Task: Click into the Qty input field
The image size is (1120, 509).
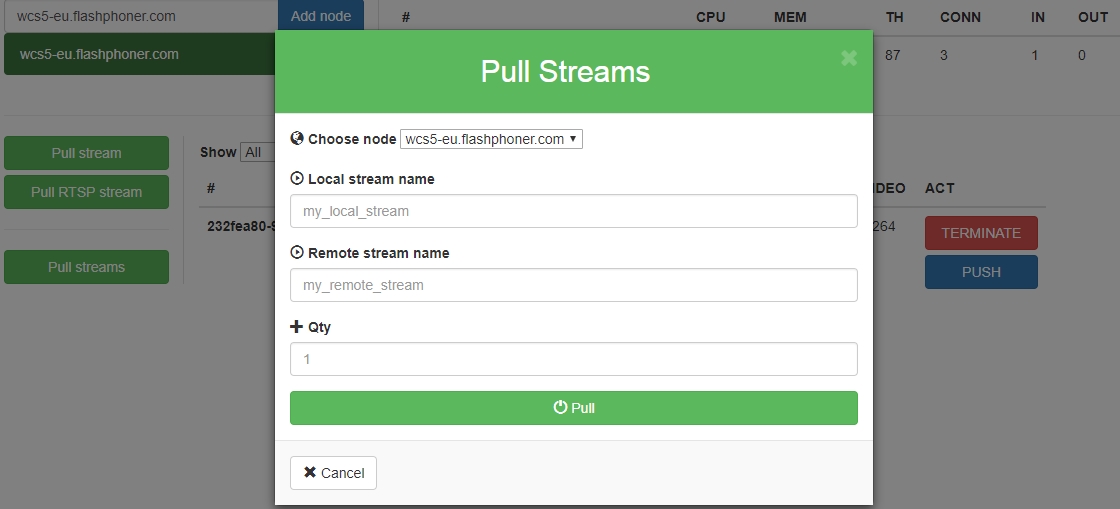Action: (574, 359)
